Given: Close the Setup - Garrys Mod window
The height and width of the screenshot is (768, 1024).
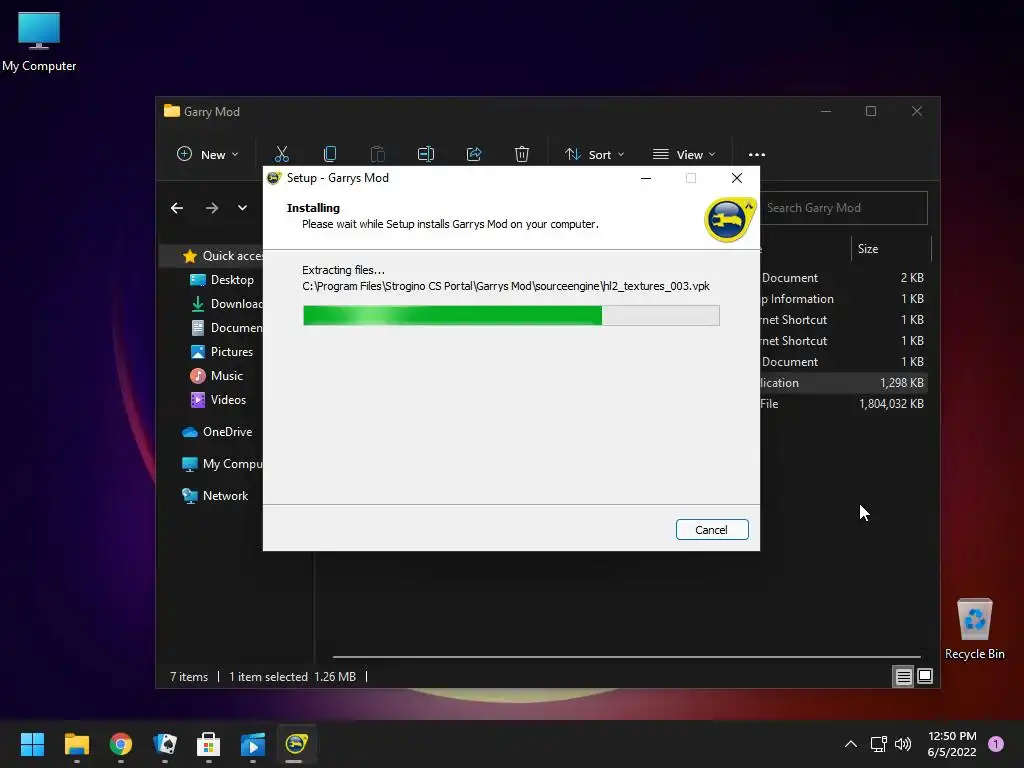Looking at the screenshot, I should click(x=737, y=178).
